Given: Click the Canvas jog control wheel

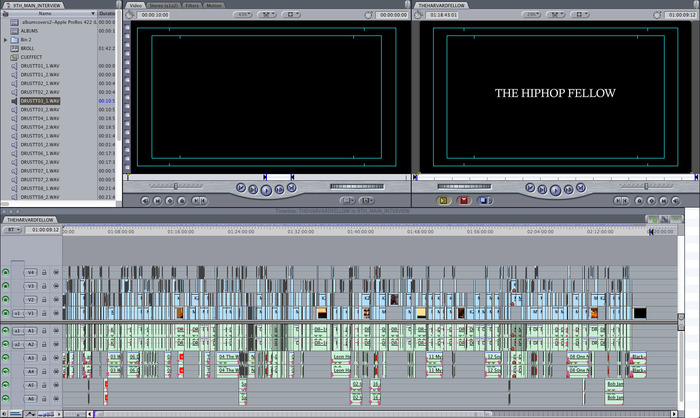Looking at the screenshot, I should coord(464,186).
